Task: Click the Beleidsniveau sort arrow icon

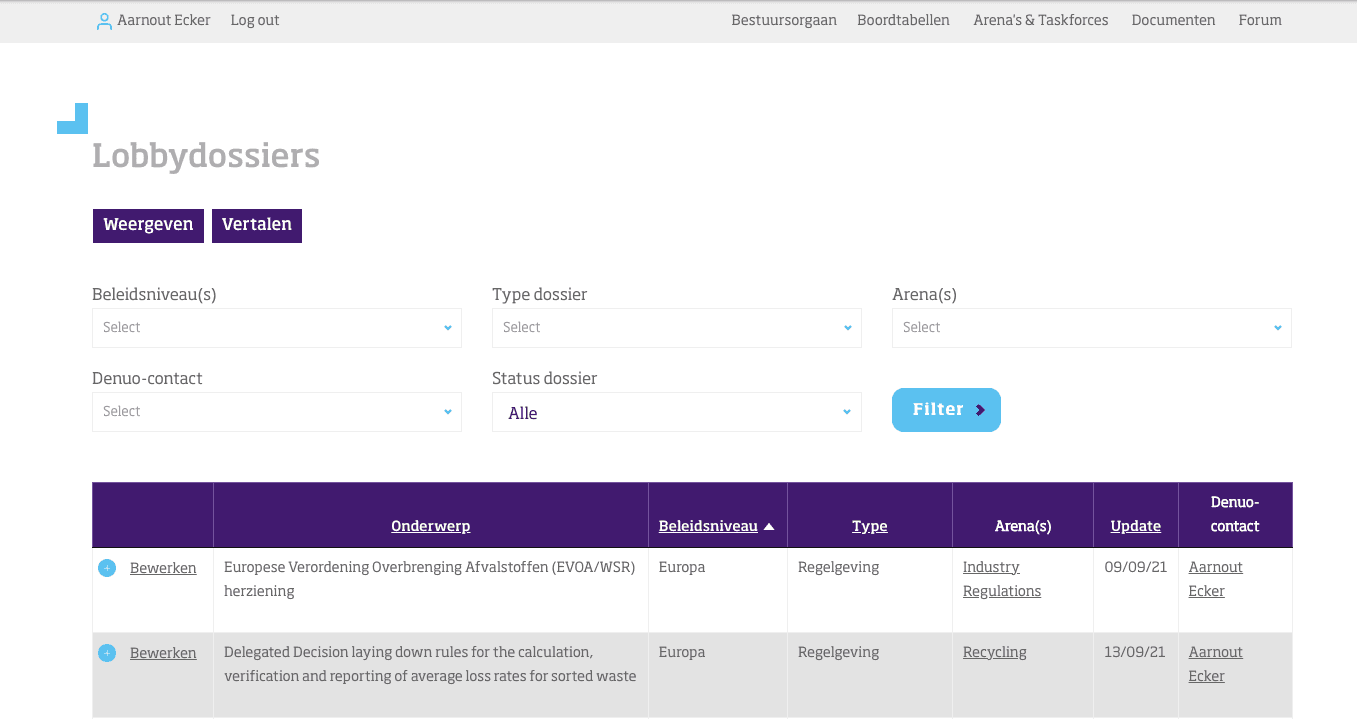Action: (769, 526)
